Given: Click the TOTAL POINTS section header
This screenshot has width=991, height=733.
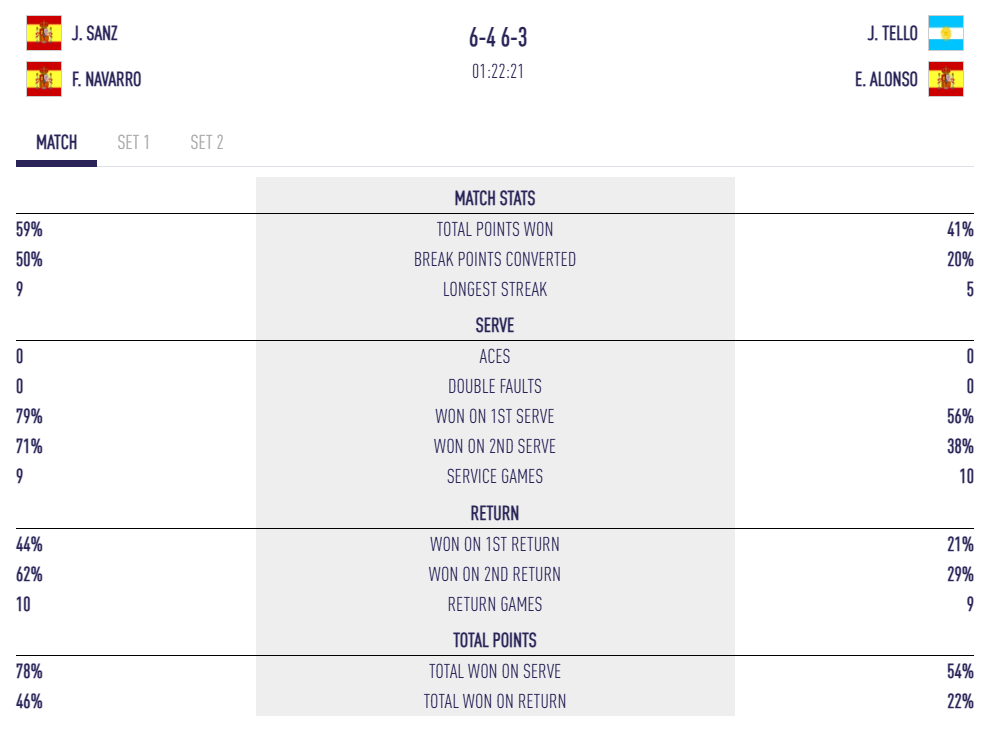Looking at the screenshot, I should pyautogui.click(x=495, y=640).
